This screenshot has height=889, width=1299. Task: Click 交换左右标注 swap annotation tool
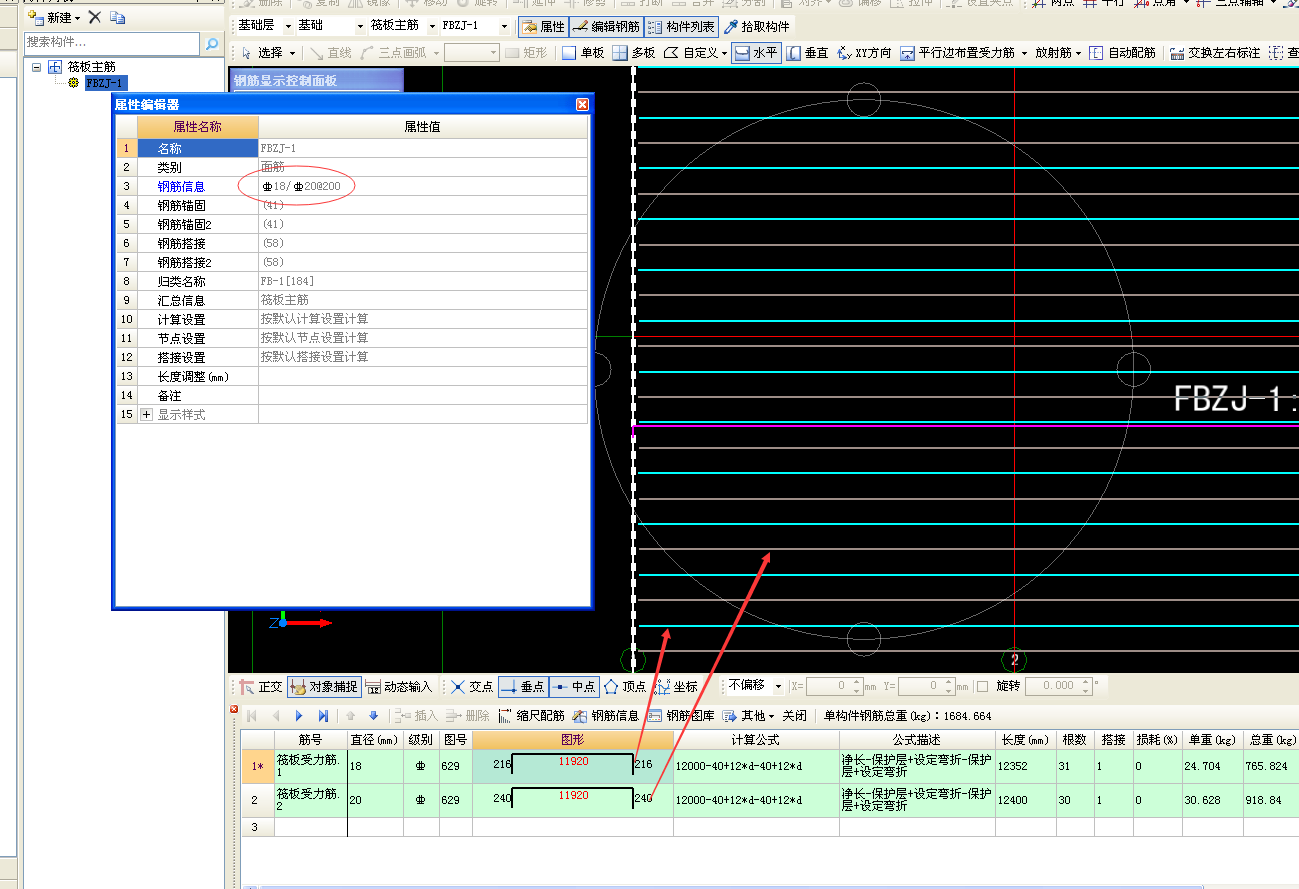tap(1214, 53)
